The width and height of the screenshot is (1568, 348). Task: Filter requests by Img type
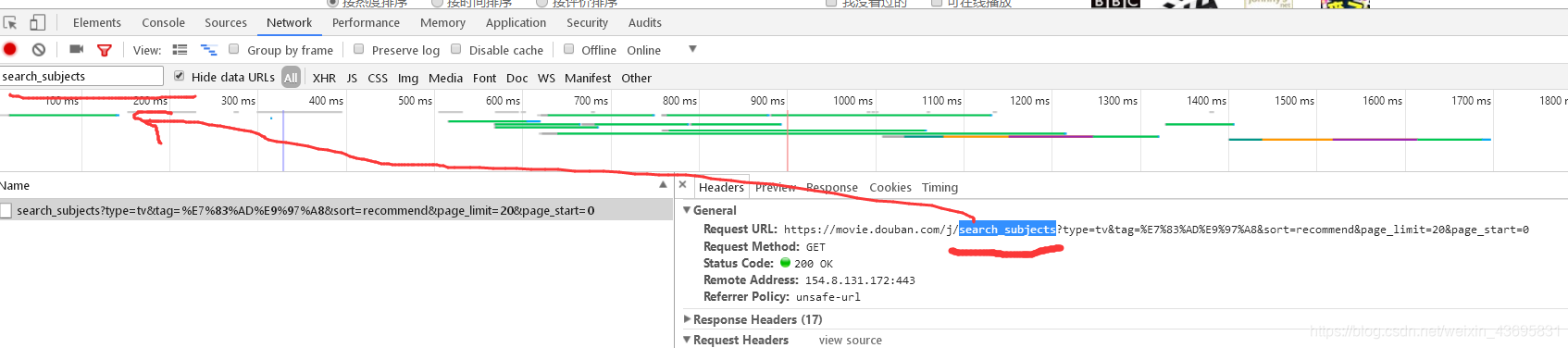pyautogui.click(x=408, y=78)
